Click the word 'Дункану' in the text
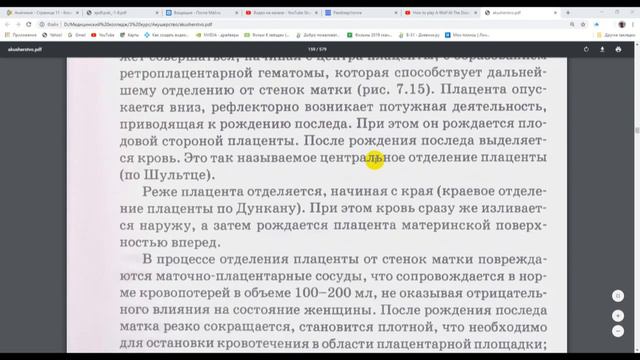This screenshot has height=360, width=640. click(267, 208)
